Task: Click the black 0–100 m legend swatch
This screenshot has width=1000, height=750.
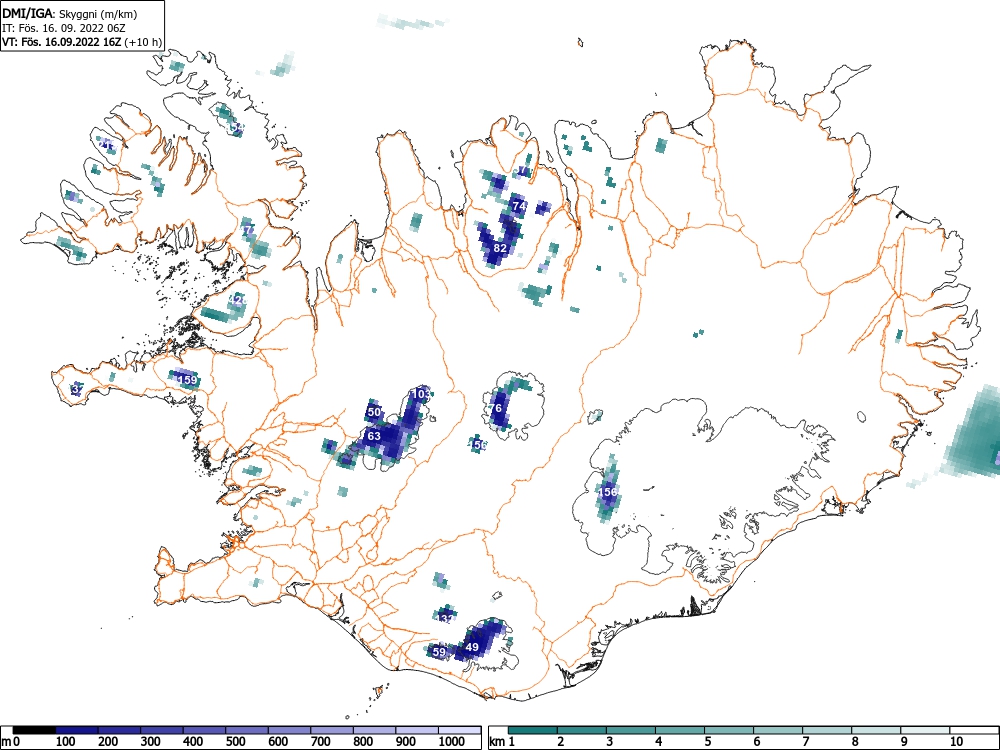Action: (34, 730)
